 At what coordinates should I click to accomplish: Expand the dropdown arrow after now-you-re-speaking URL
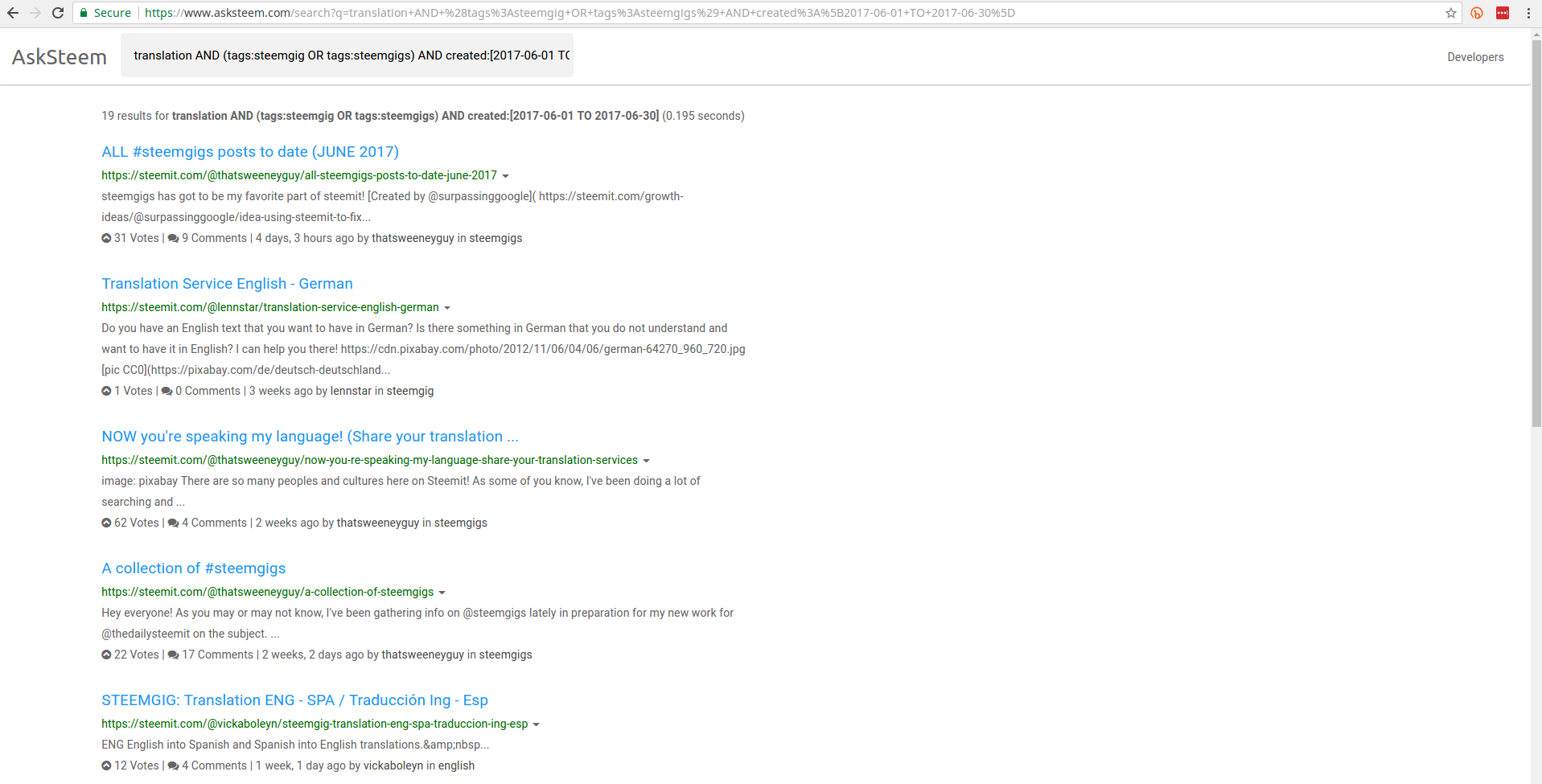(646, 461)
